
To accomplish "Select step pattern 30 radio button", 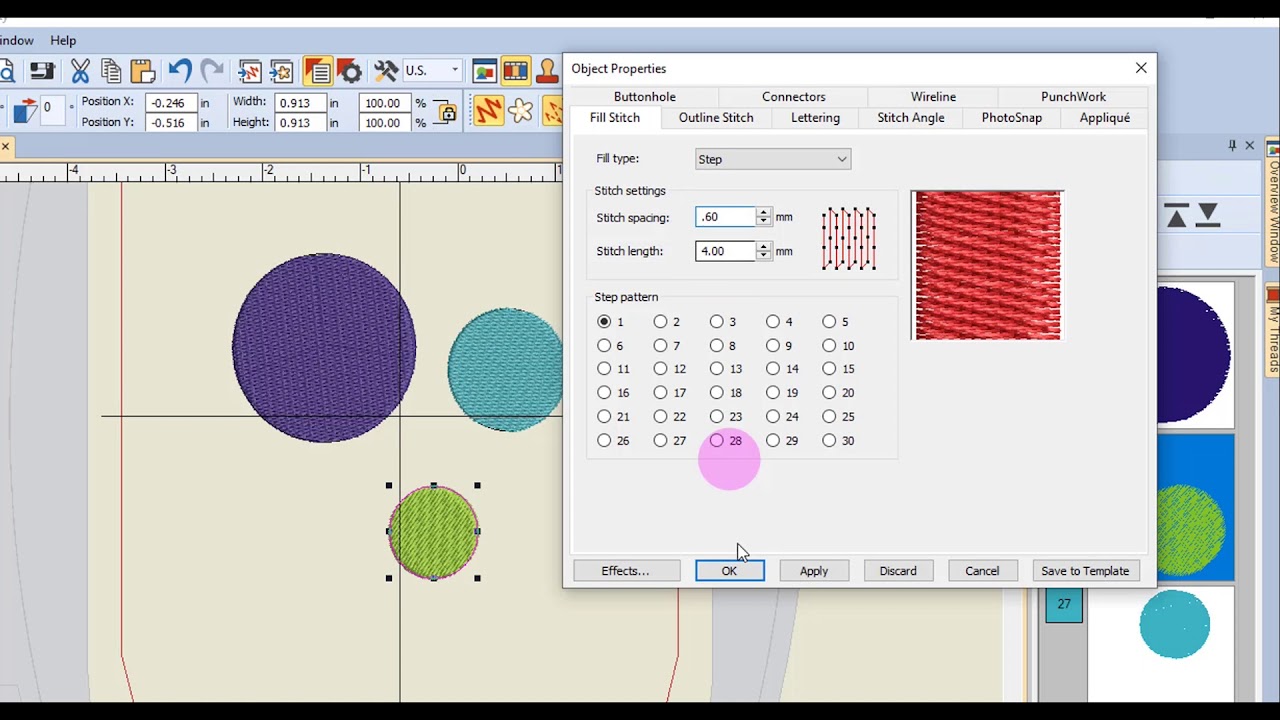I will [x=829, y=441].
